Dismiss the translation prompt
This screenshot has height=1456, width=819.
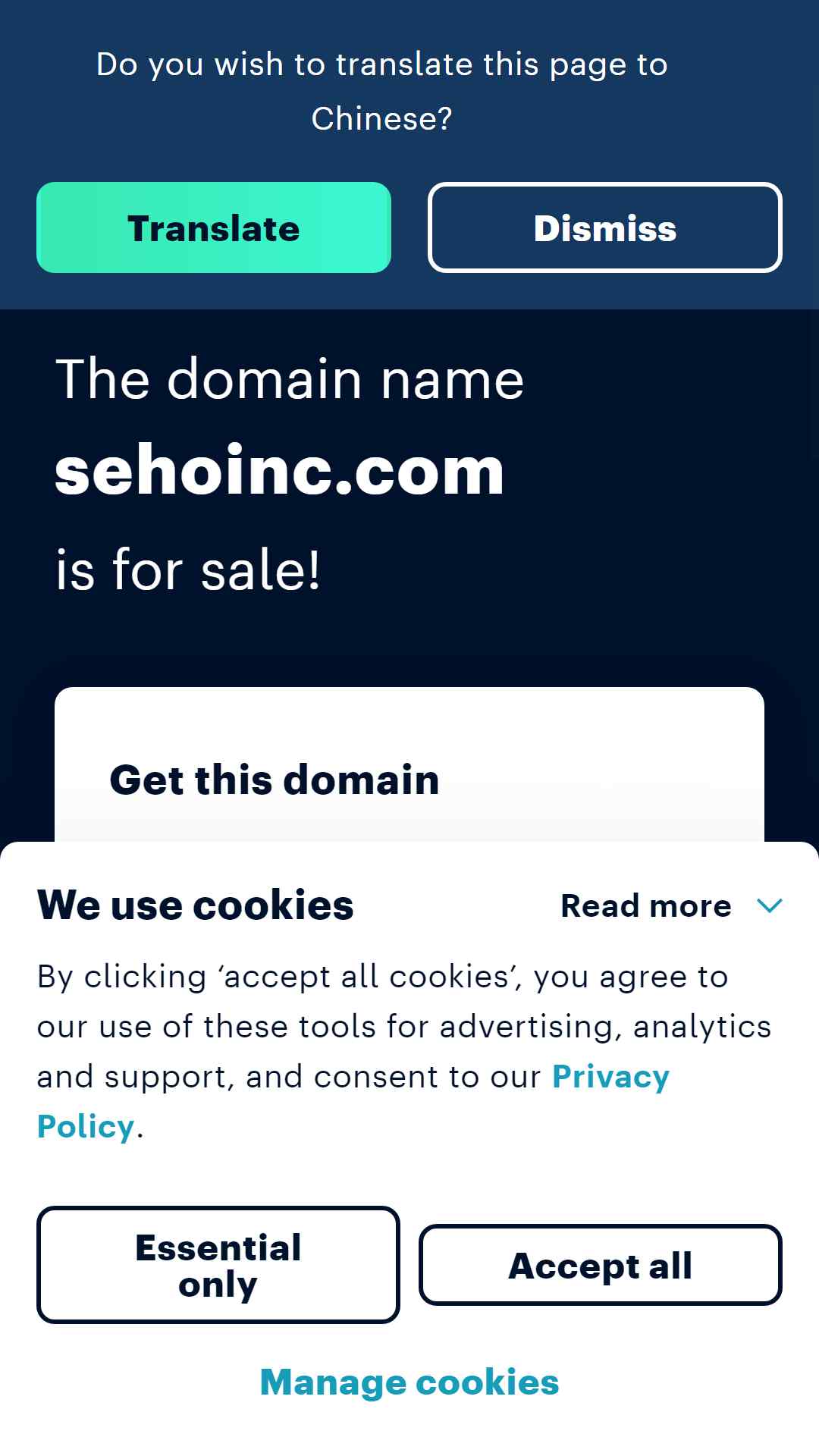point(604,227)
